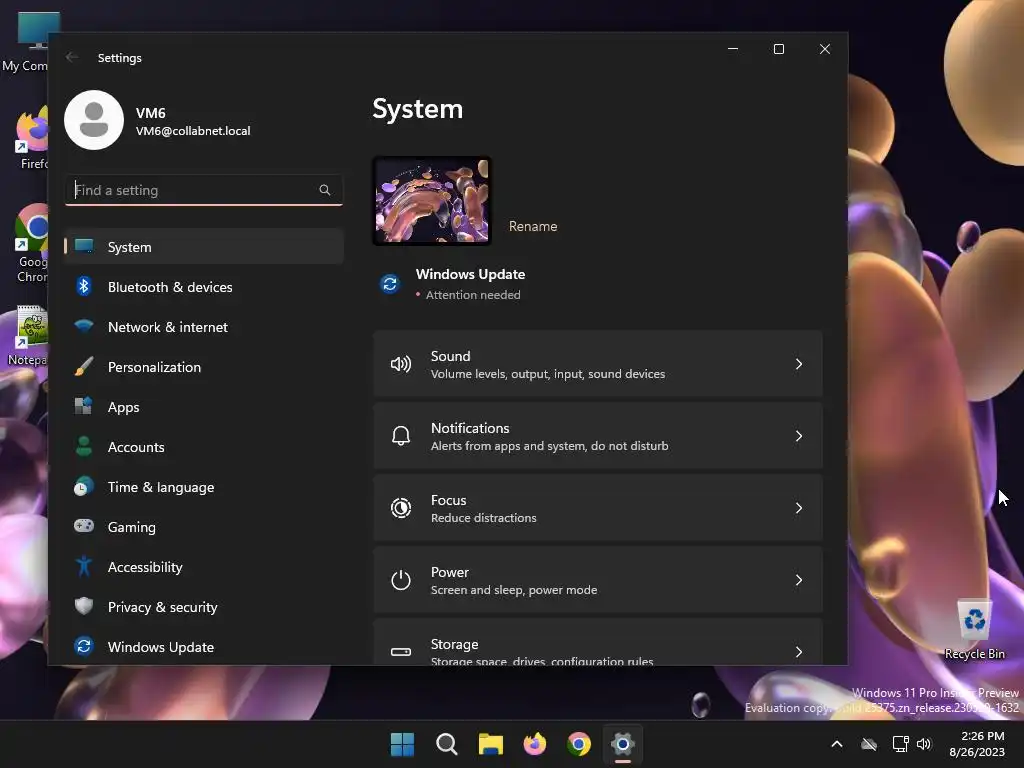
Task: Launch Firefox from the taskbar
Action: coord(535,744)
